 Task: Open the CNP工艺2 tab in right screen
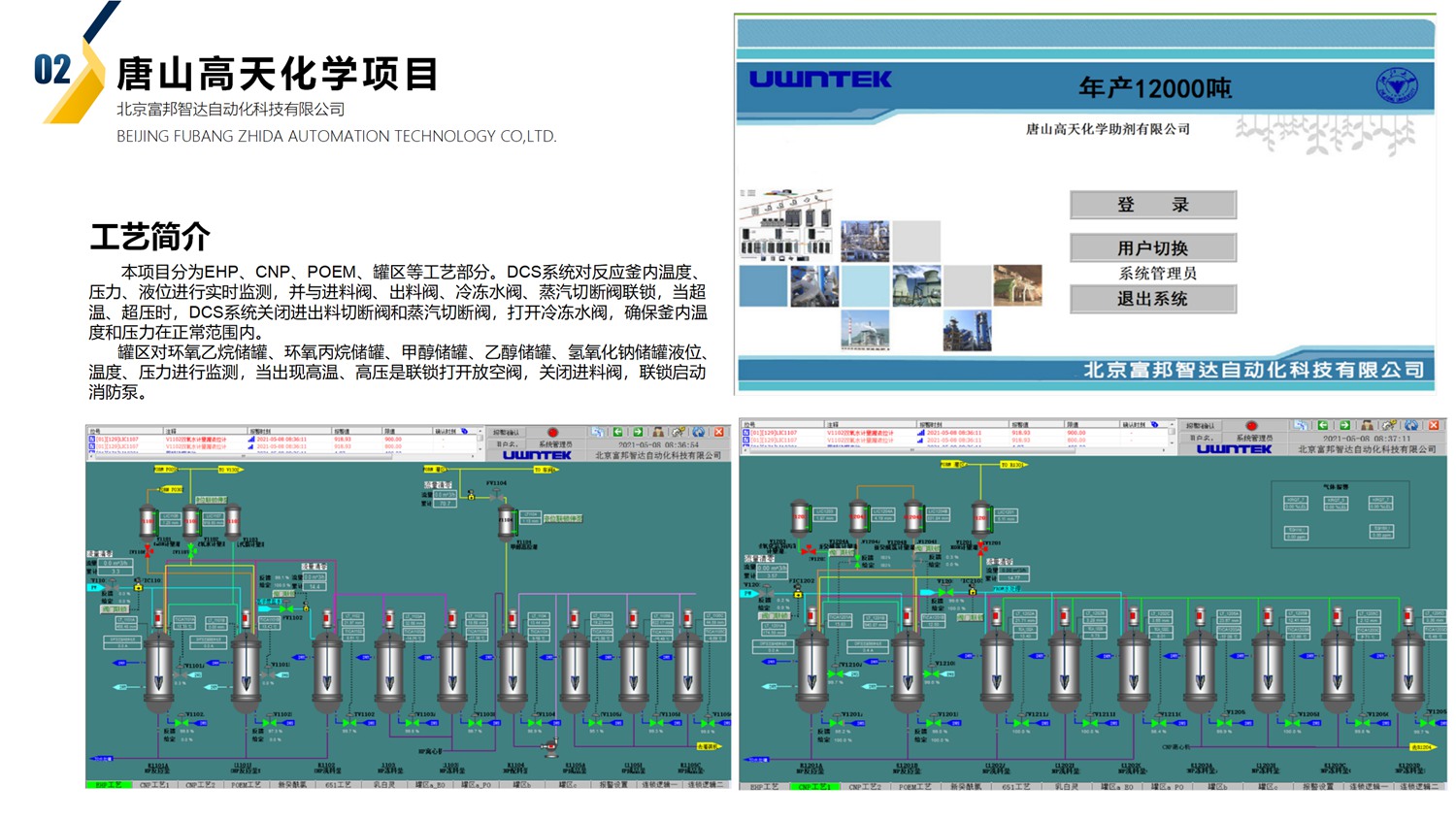pyautogui.click(x=865, y=787)
